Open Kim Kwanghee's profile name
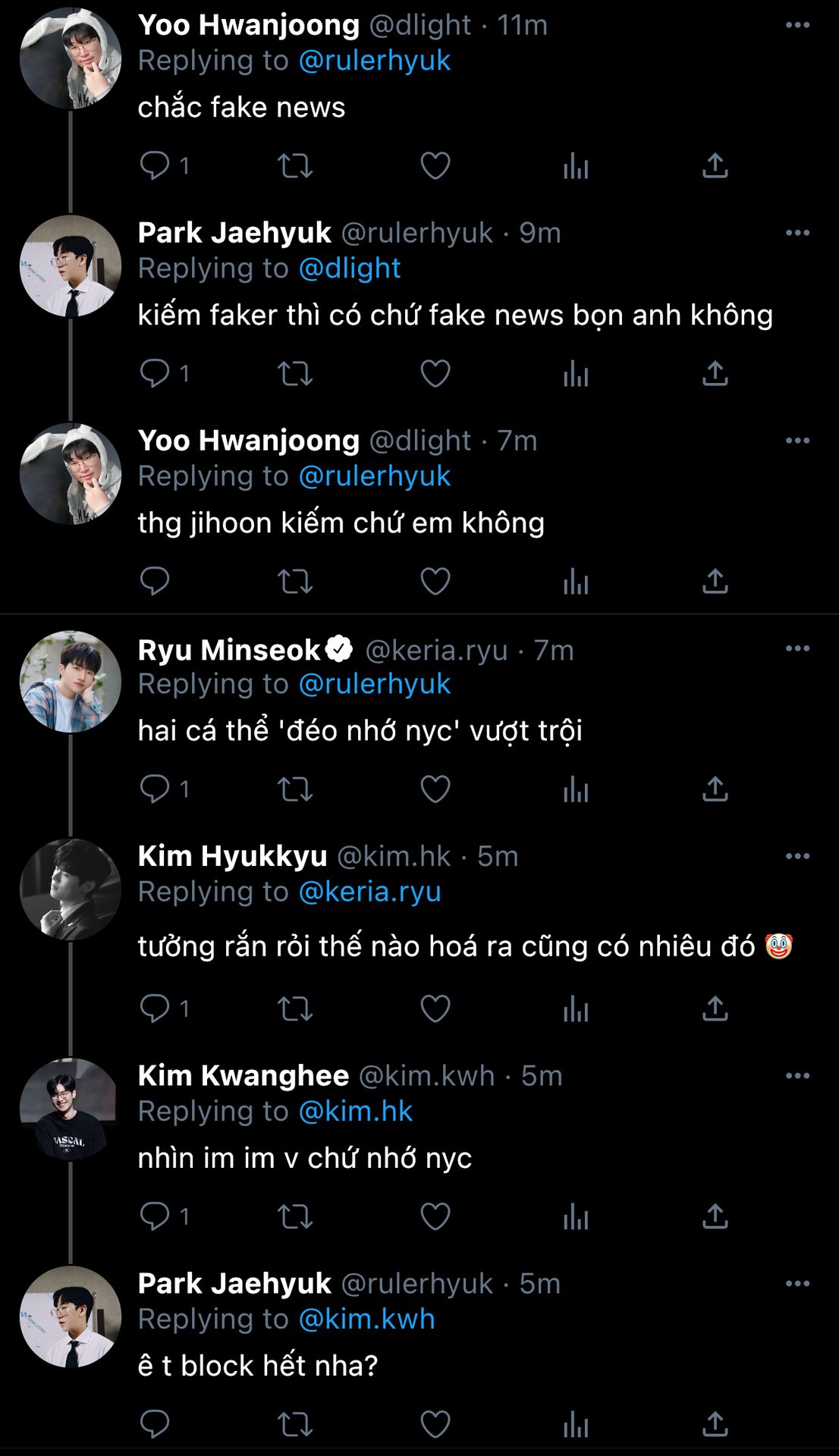839x1456 pixels. click(244, 1075)
